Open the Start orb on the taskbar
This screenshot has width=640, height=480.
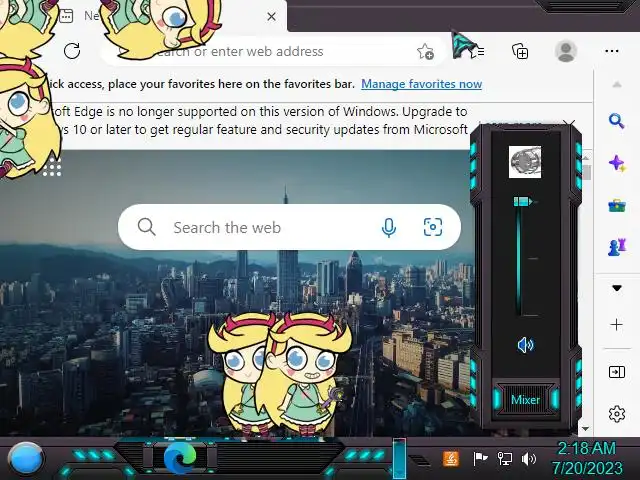click(25, 459)
